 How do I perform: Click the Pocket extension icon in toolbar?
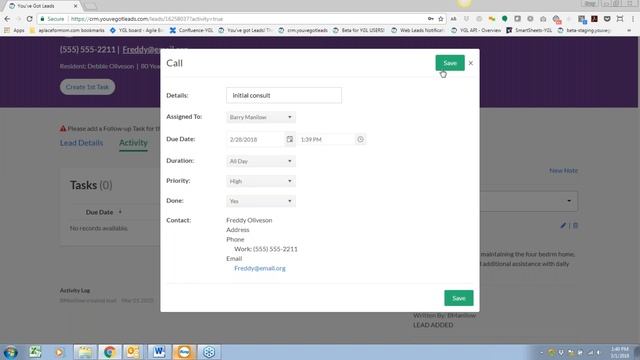pyautogui.click(x=607, y=19)
